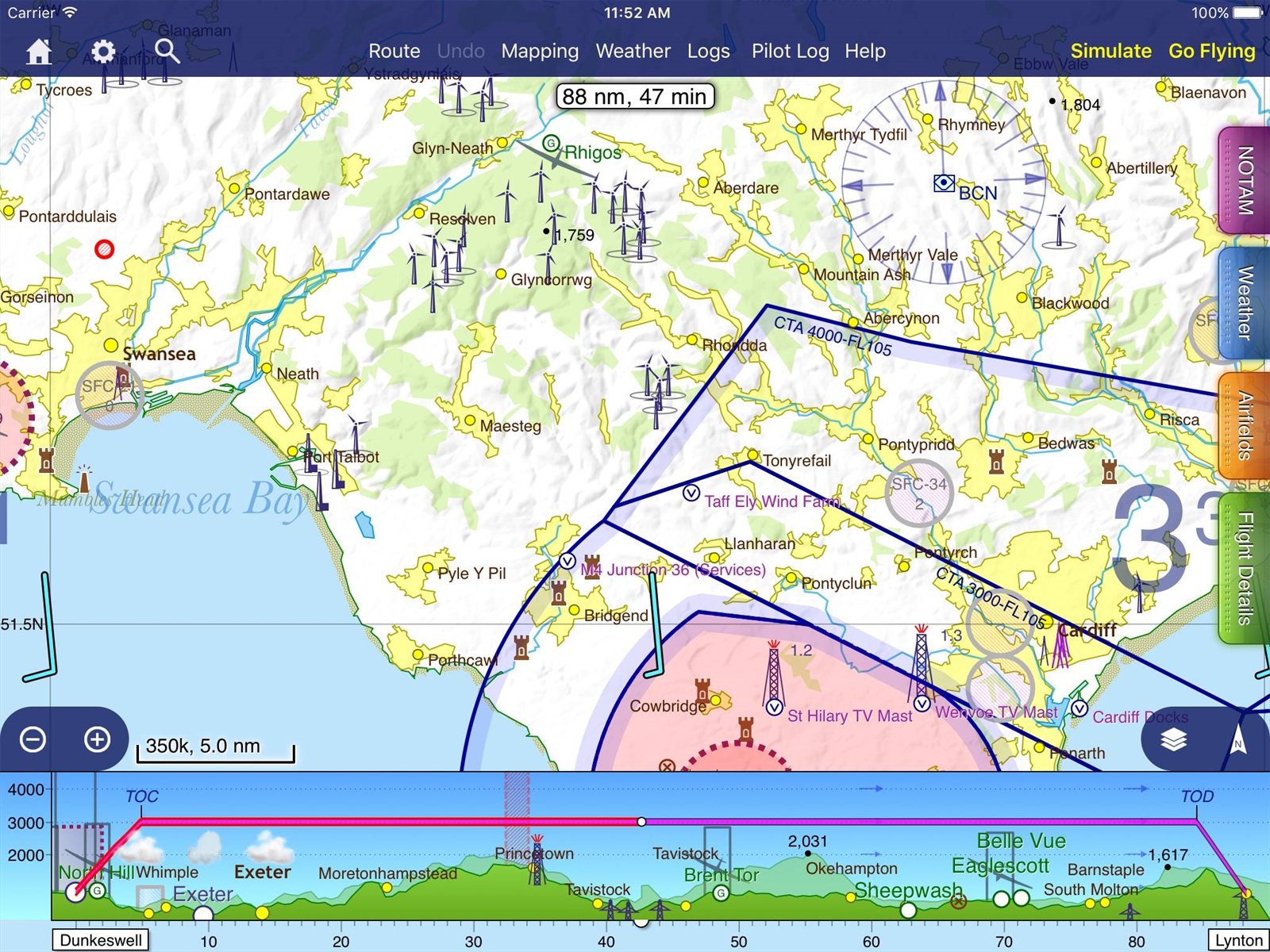This screenshot has width=1270, height=952.
Task: Tap the Taff Ely Wind Farm VRP marker
Action: (691, 493)
